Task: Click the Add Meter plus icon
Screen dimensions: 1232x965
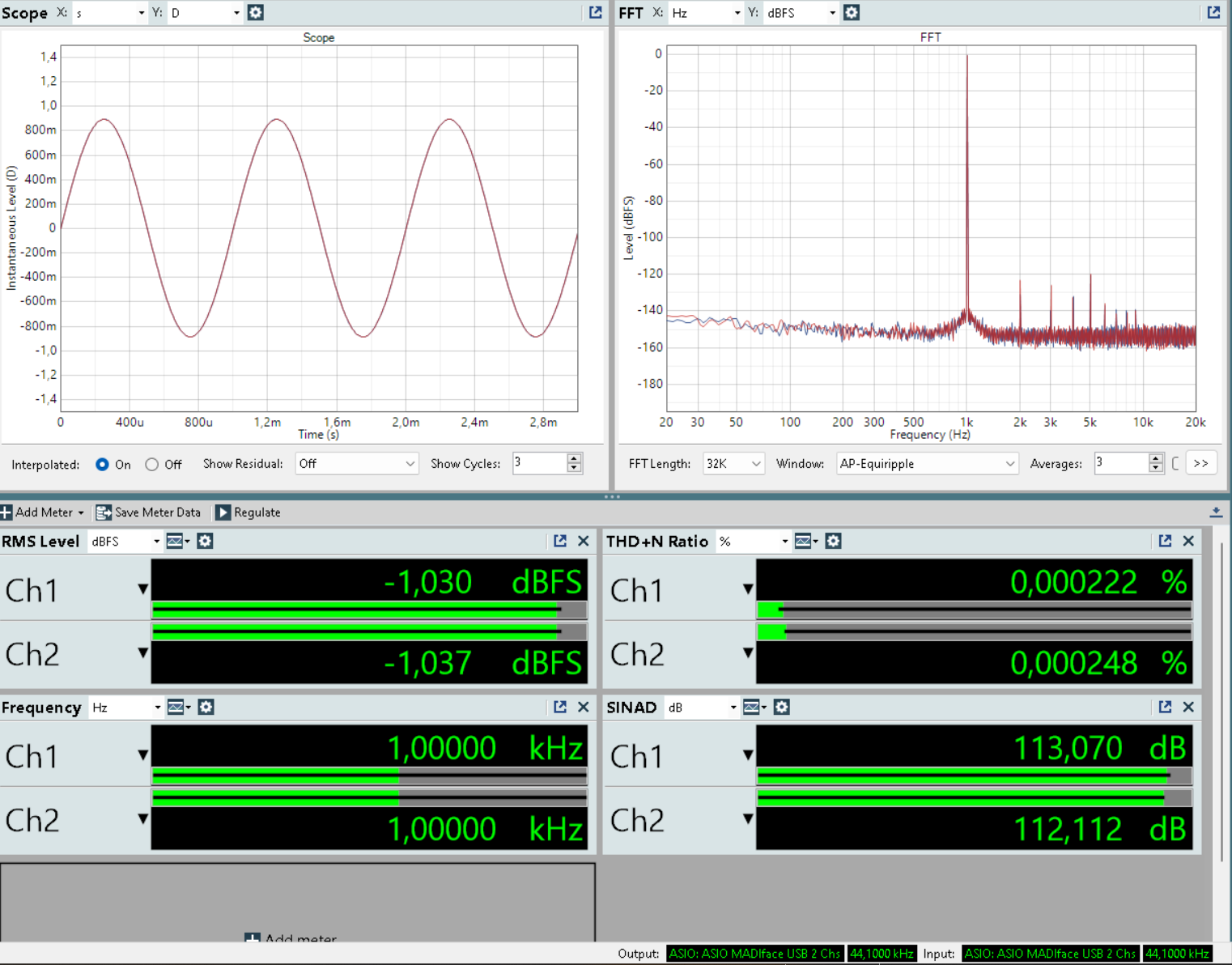Action: click(6, 512)
